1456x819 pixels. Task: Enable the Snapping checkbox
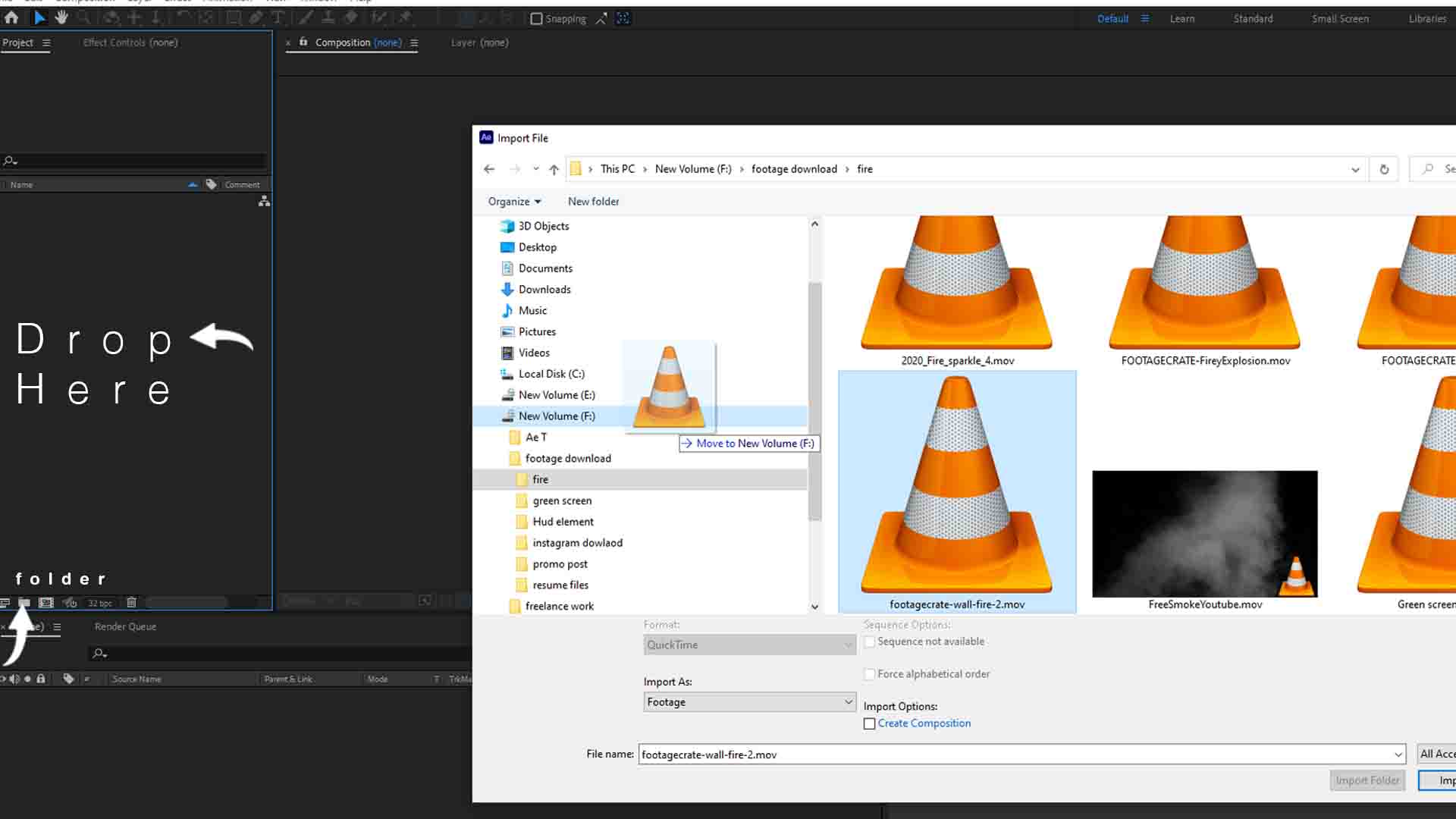tap(537, 18)
